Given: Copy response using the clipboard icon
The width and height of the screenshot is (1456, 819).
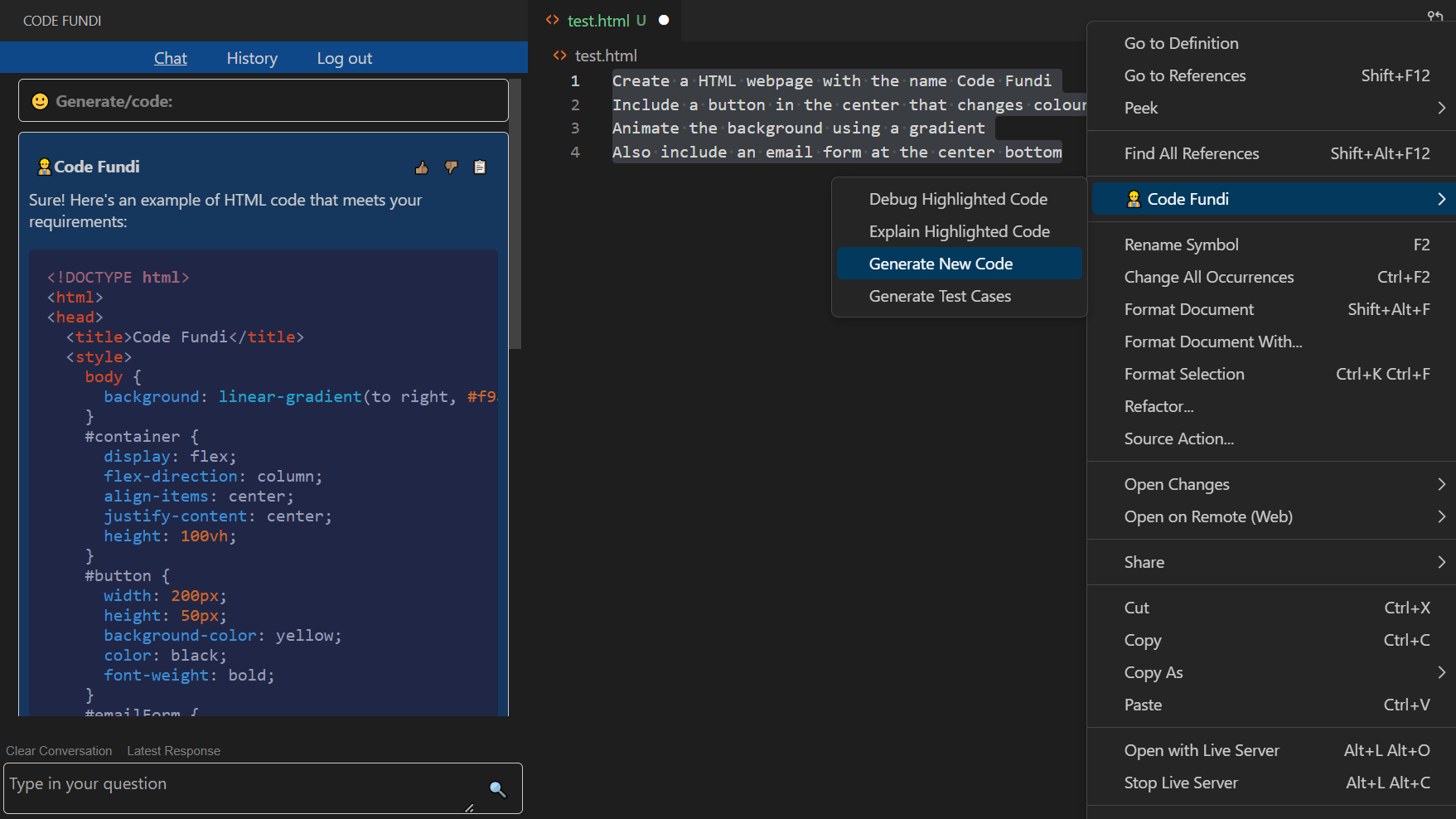Looking at the screenshot, I should point(480,167).
